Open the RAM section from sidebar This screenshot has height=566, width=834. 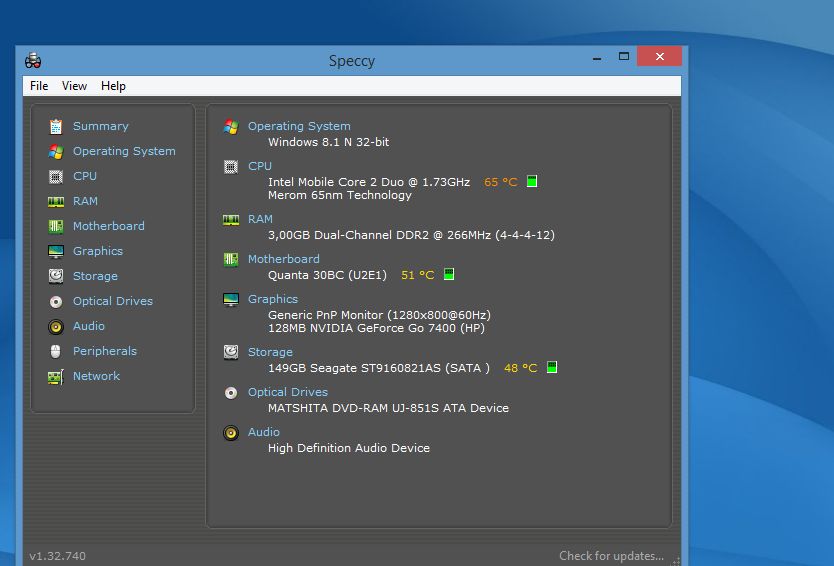pos(85,201)
